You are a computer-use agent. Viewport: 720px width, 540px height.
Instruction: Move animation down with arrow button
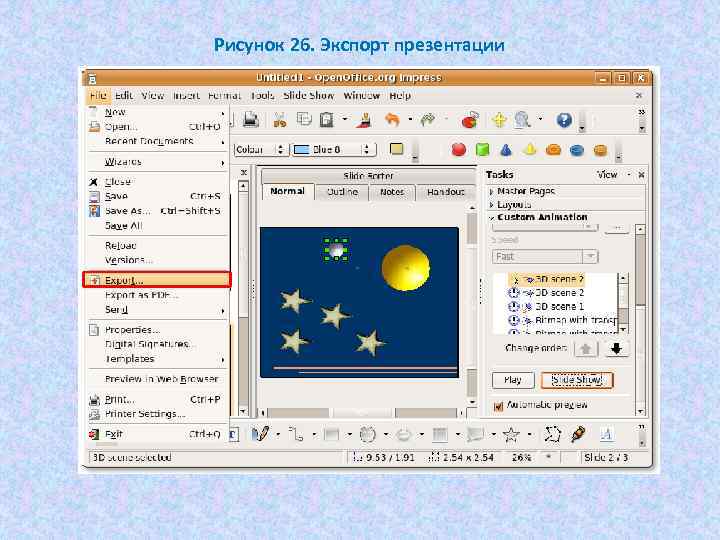pos(616,349)
